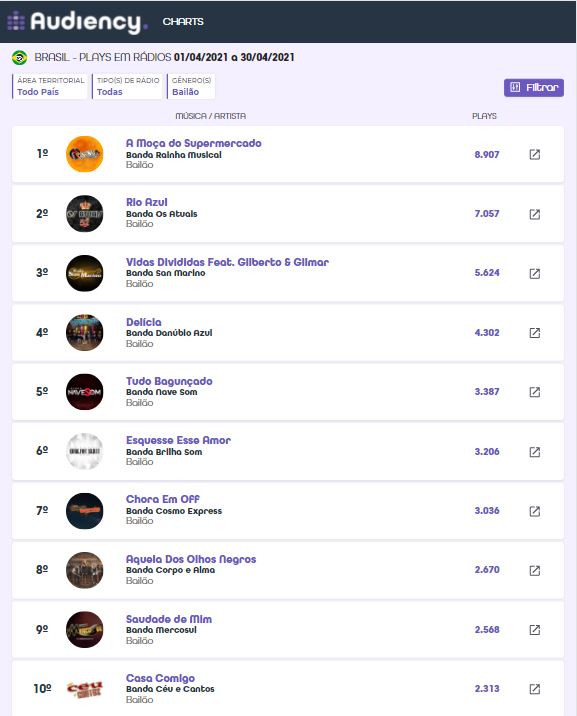Open the song link Aquela Dos Olhos Negros

(191, 559)
